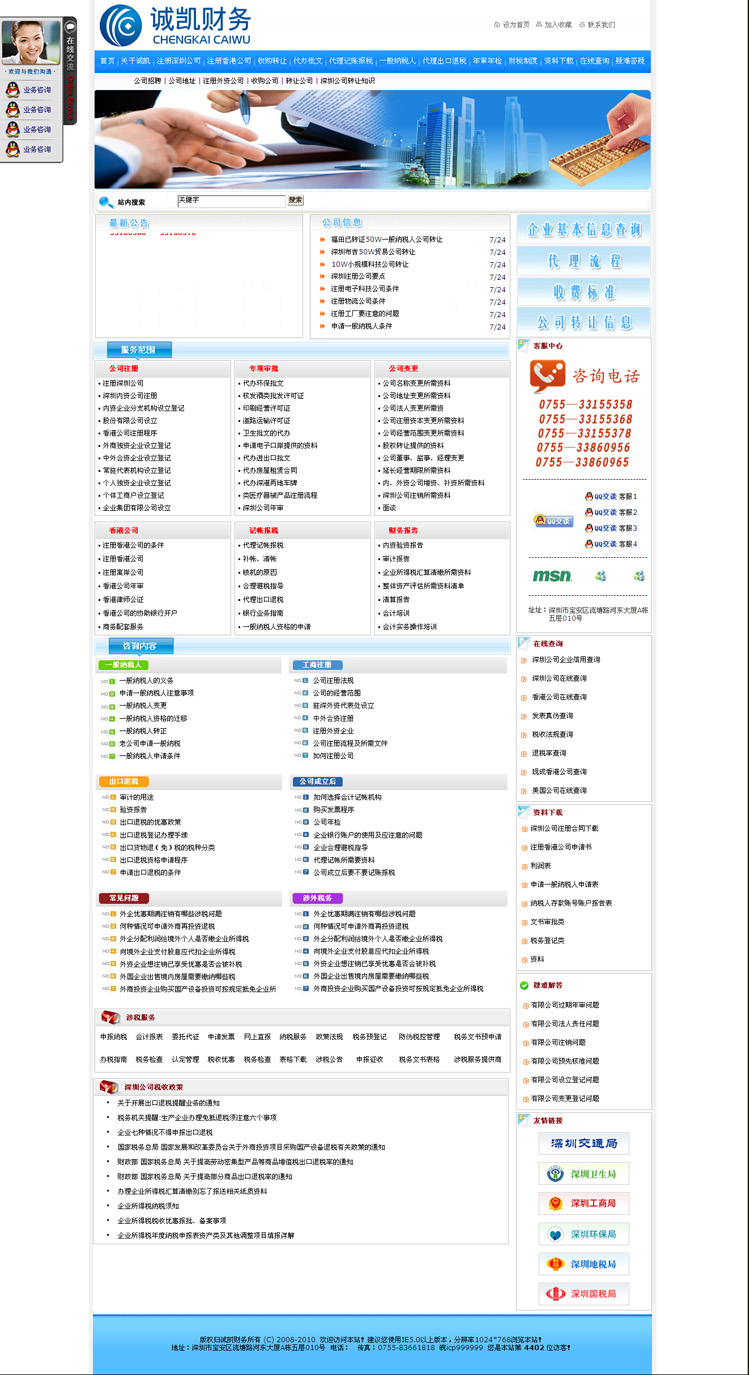Open 深圳公司企业信用查询 sidebar link
750x1375 pixels.
click(x=566, y=660)
